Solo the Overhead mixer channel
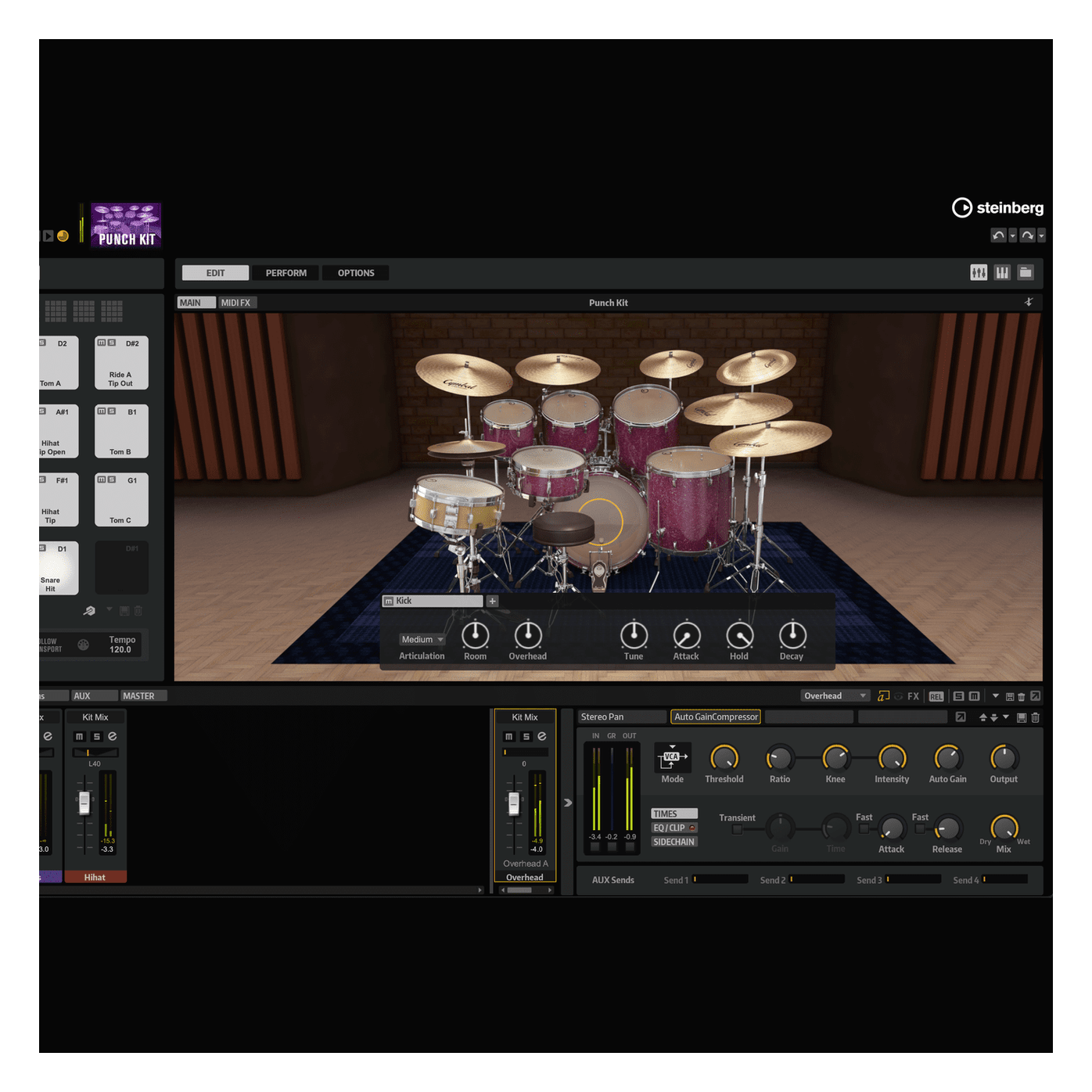 (x=526, y=736)
